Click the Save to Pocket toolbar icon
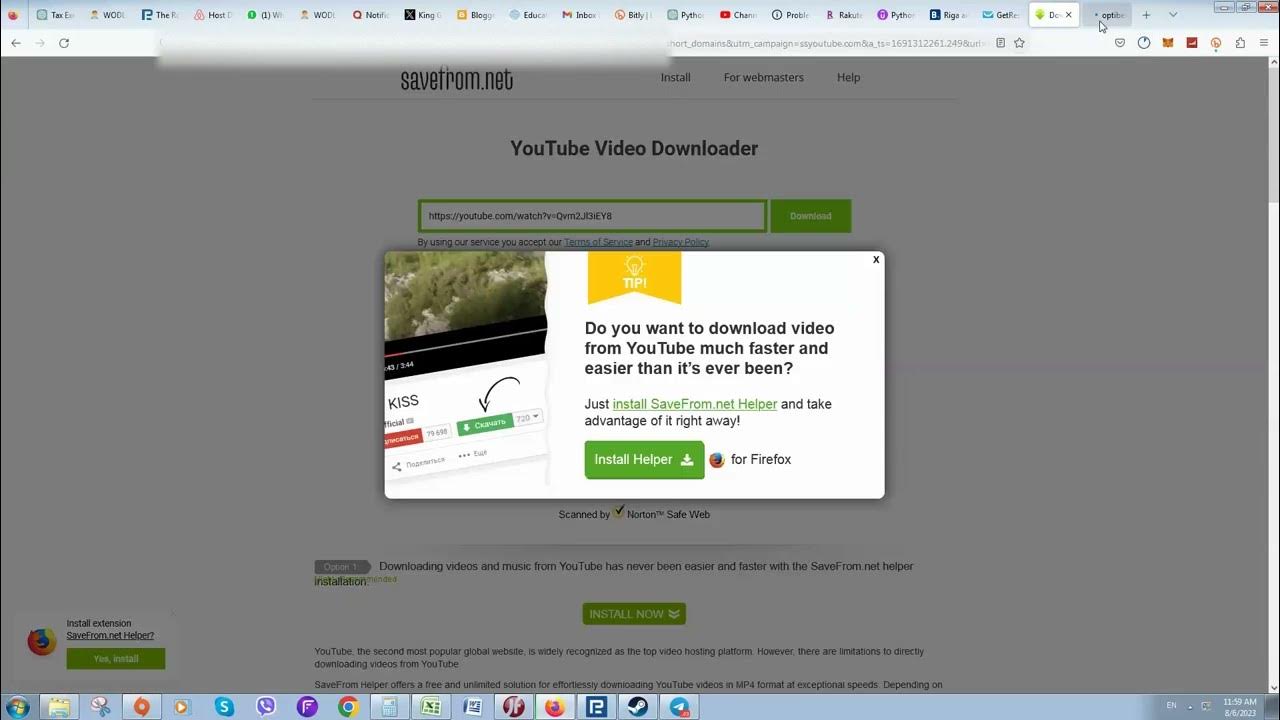1280x720 pixels. pyautogui.click(x=1120, y=43)
